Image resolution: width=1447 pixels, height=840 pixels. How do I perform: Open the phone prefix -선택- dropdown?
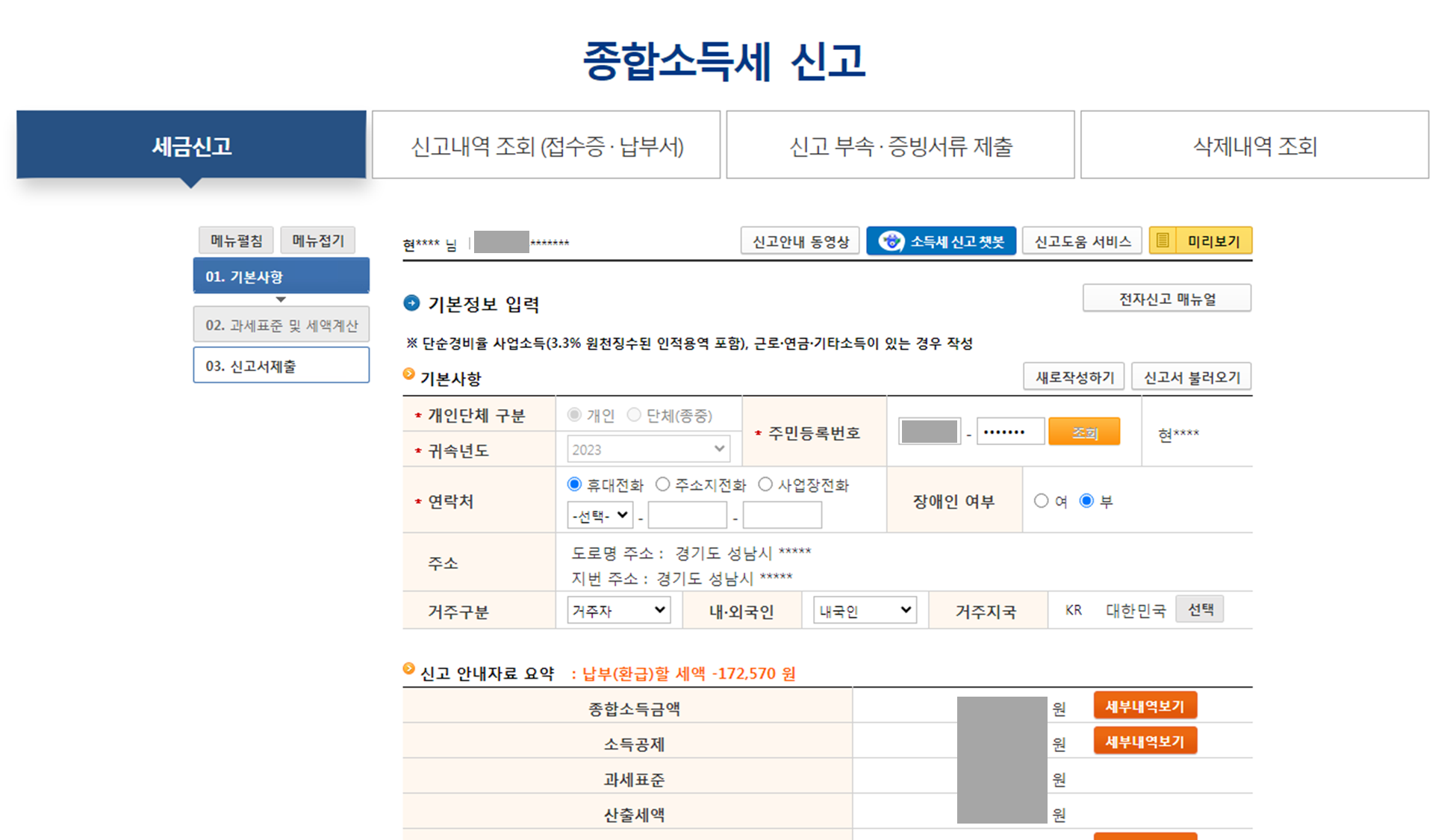pyautogui.click(x=600, y=515)
